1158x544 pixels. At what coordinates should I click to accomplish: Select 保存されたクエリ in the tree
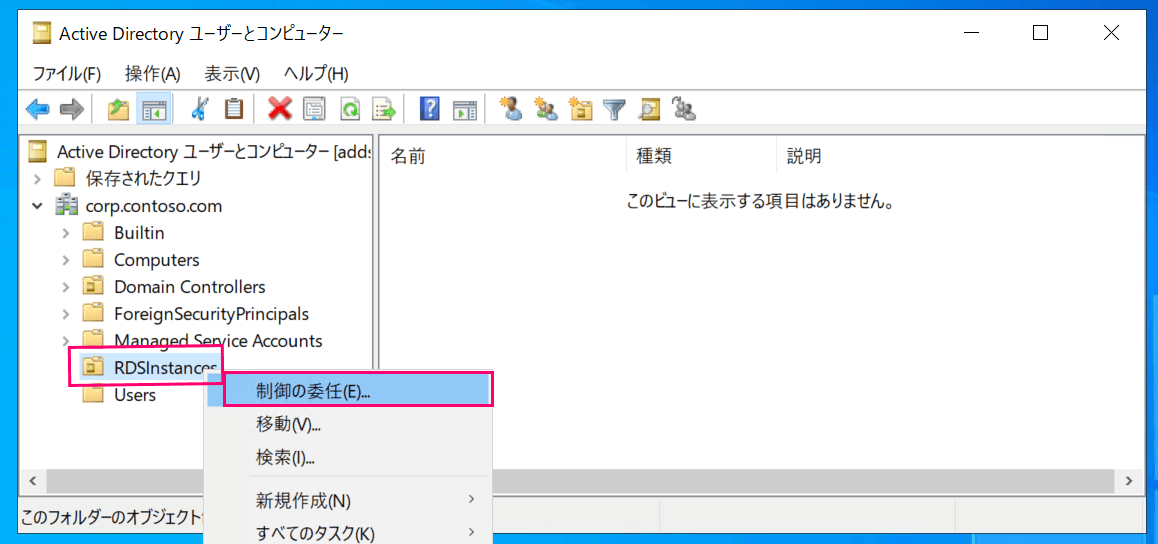[x=143, y=179]
